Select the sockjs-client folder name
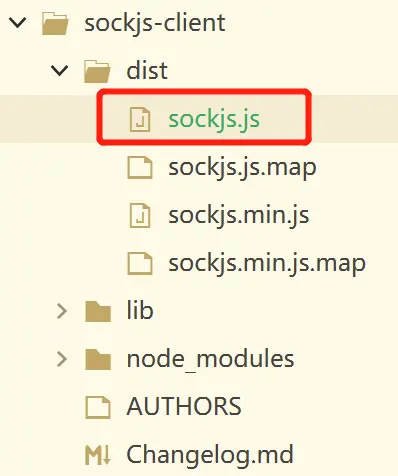 [155, 23]
